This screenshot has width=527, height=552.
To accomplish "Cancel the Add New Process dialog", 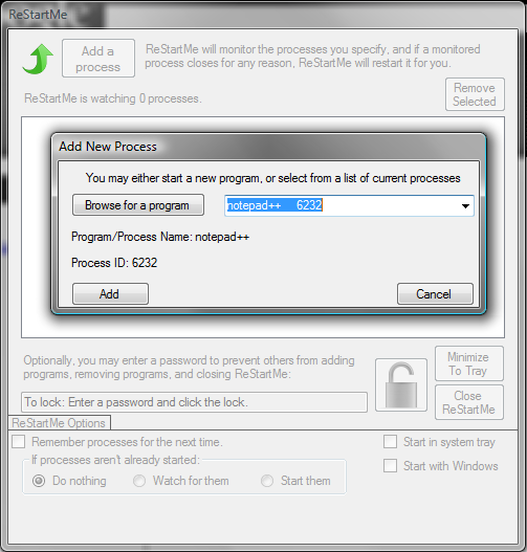I will (435, 294).
